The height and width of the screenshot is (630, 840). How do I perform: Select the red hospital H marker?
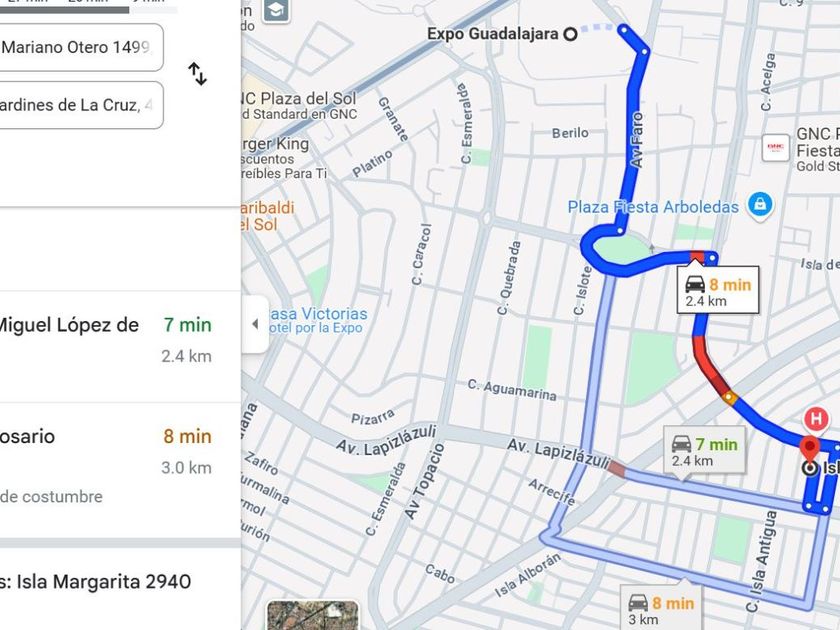point(816,418)
